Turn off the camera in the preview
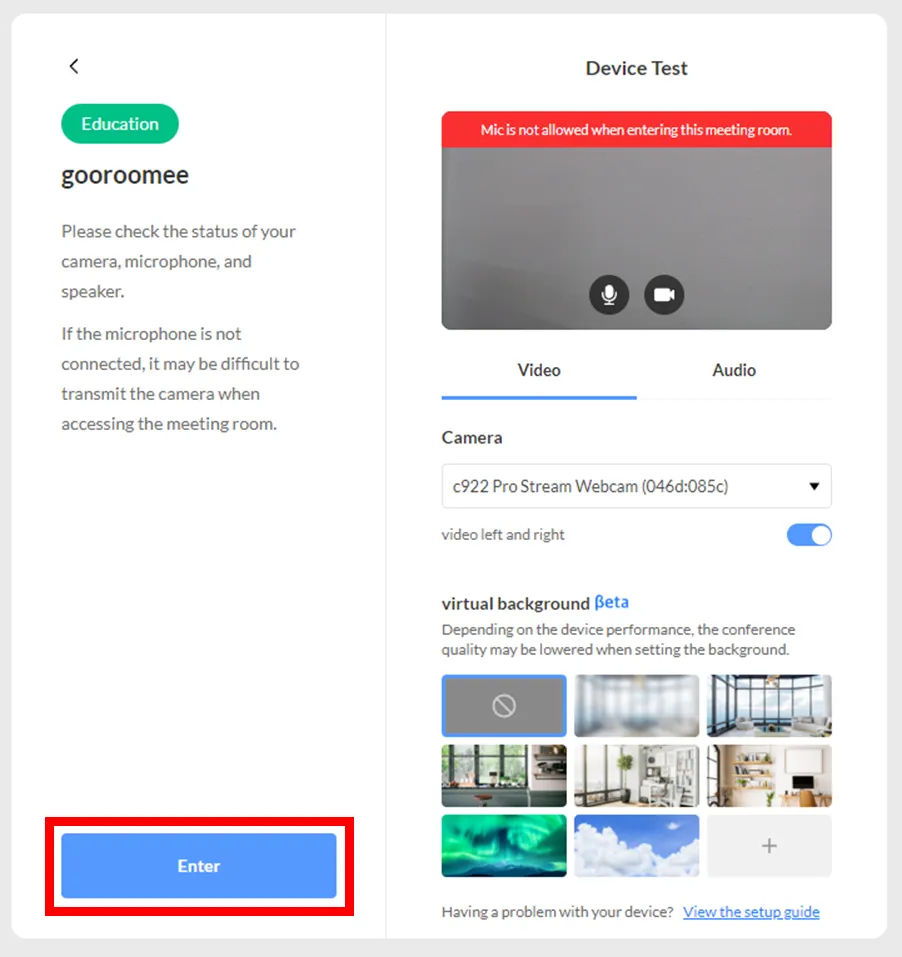Screen dimensions: 902x957 [664, 295]
